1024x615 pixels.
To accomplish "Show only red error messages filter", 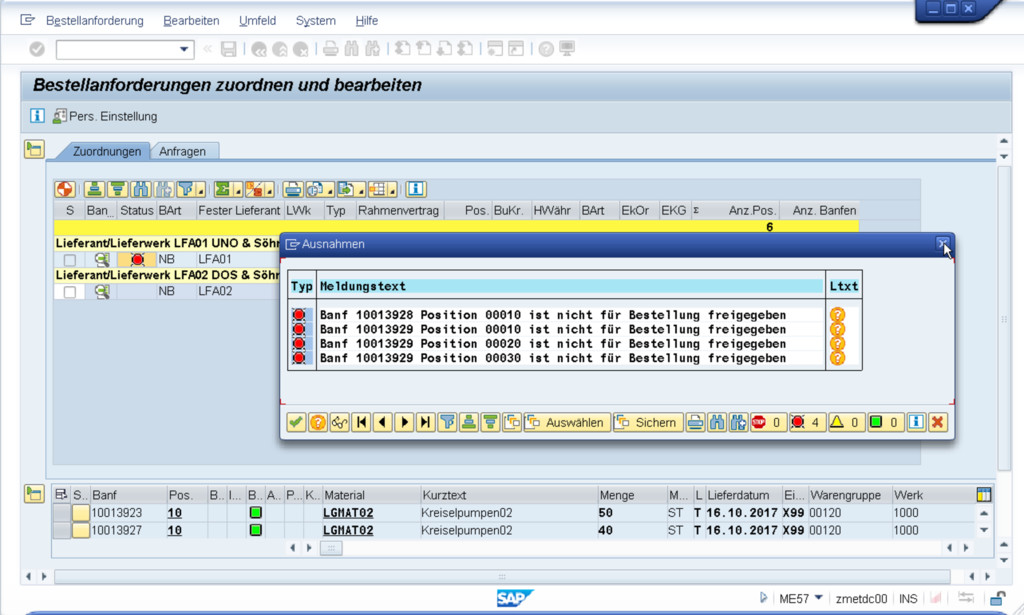I will coord(805,423).
